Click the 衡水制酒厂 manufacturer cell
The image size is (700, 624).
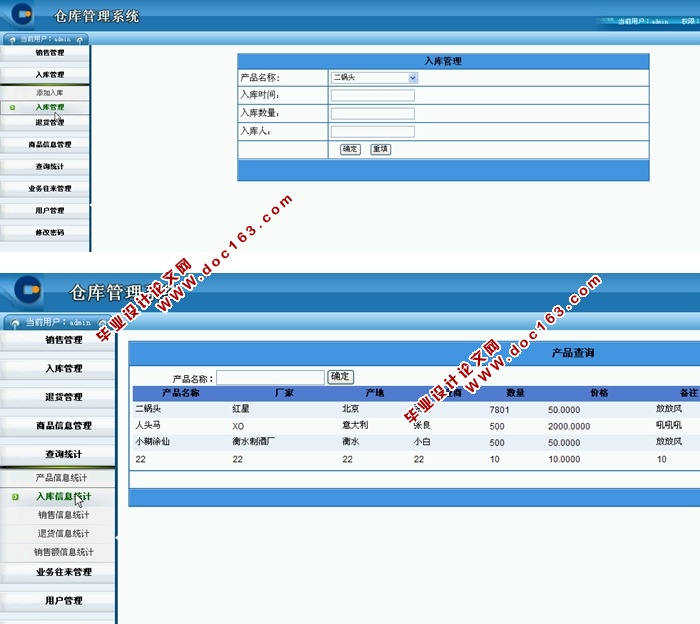click(x=253, y=442)
